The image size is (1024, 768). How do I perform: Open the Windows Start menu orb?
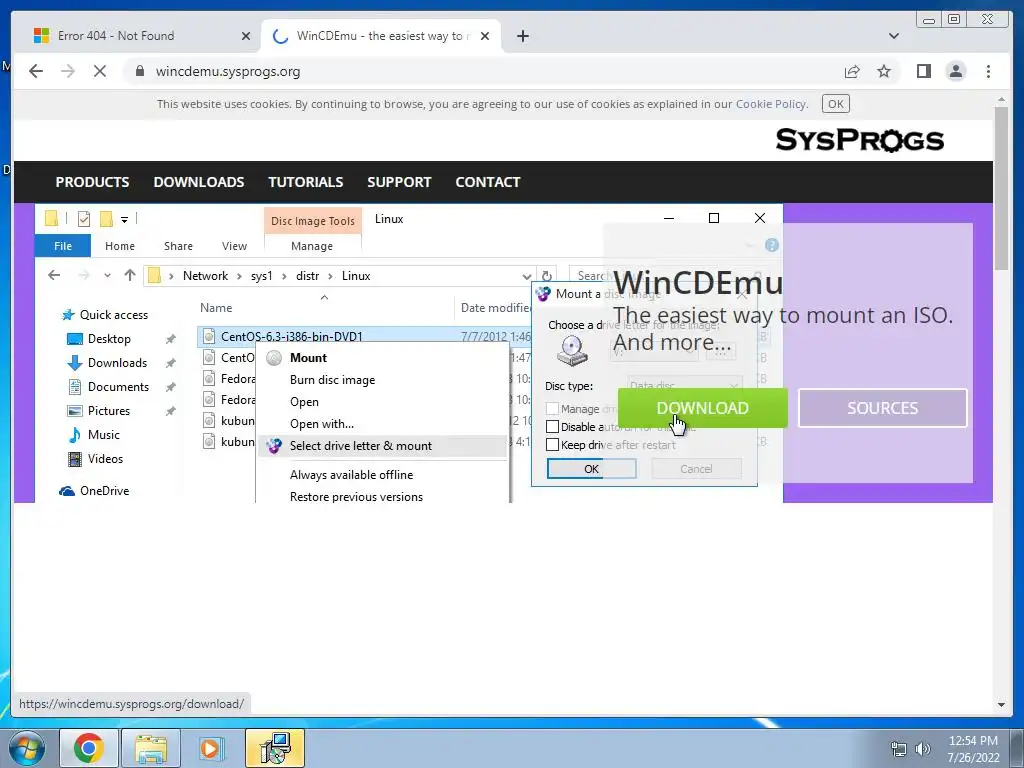click(x=27, y=748)
